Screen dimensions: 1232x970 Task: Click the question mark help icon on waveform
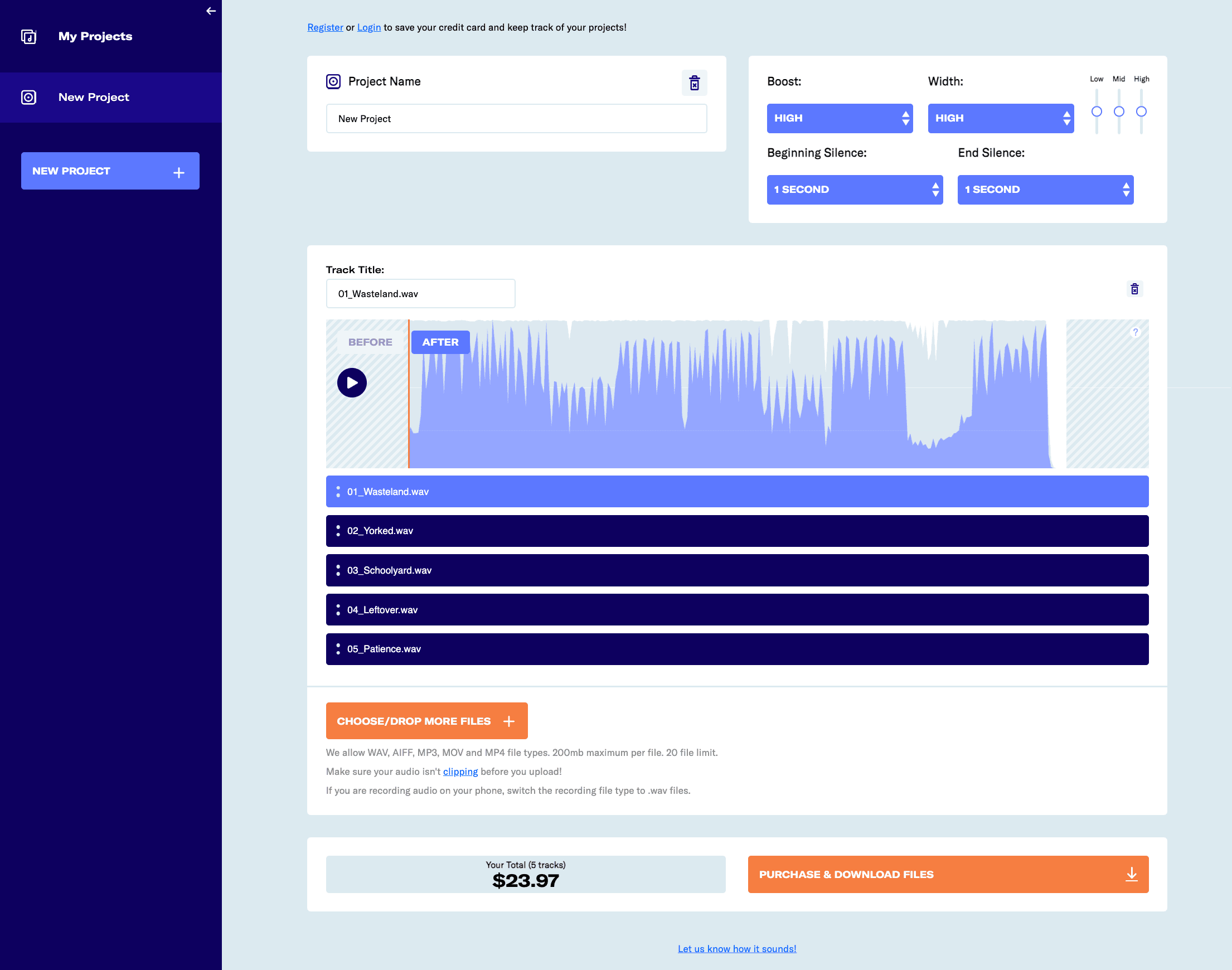click(x=1135, y=332)
